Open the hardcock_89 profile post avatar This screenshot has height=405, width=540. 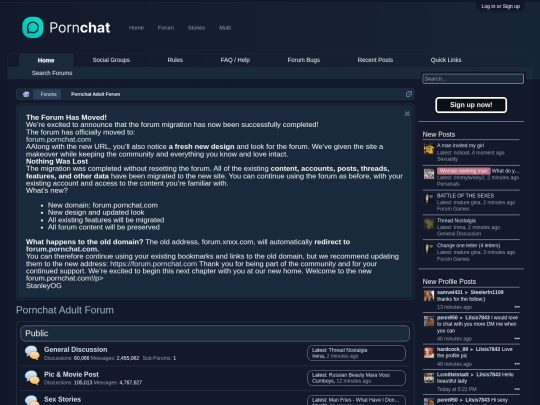tap(429, 353)
